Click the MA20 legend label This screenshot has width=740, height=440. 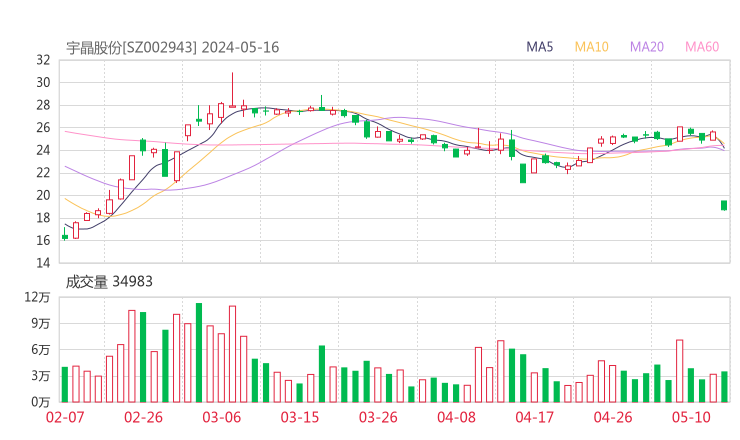(647, 47)
